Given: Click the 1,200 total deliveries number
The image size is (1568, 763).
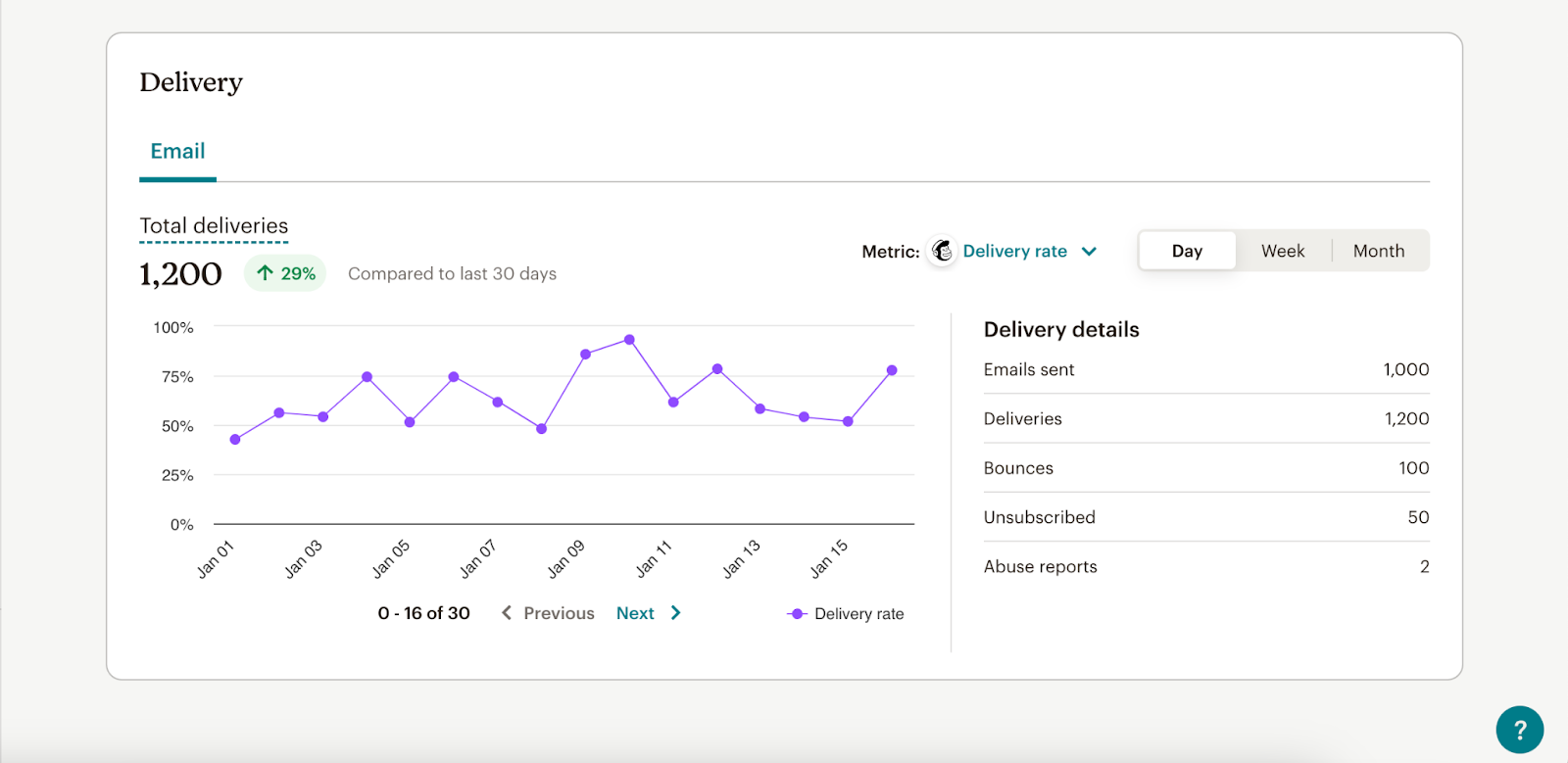Looking at the screenshot, I should click(180, 274).
